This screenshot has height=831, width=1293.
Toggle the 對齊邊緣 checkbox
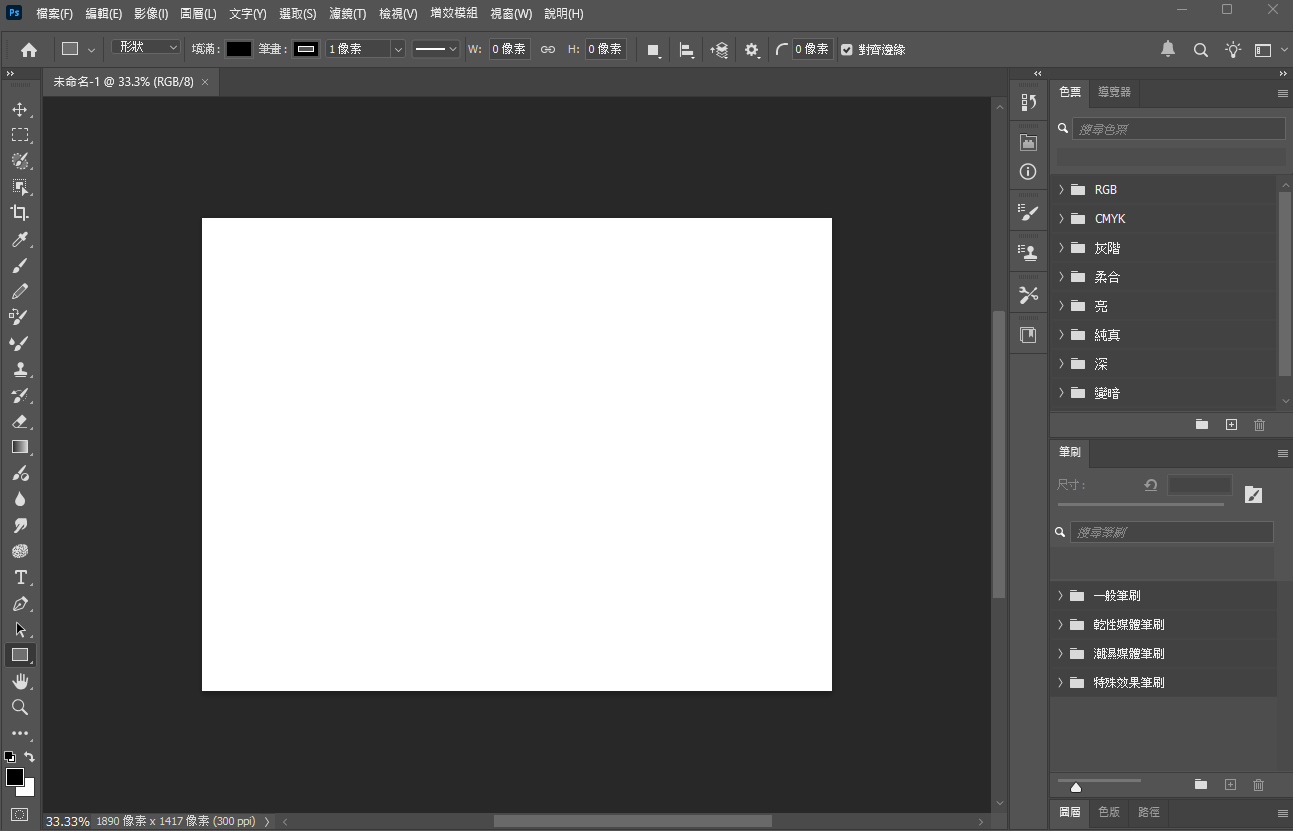coord(847,49)
